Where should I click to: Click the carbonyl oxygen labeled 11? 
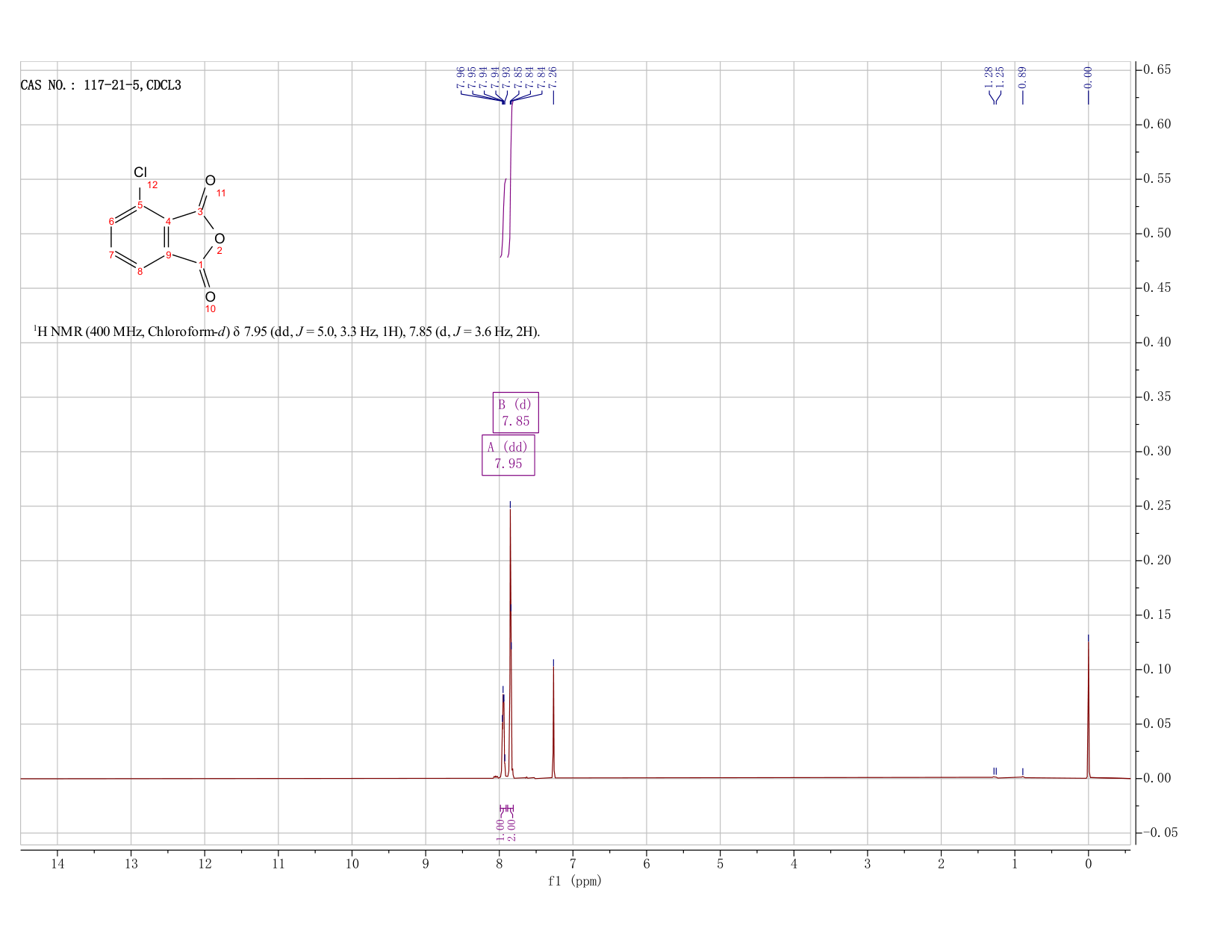tap(211, 181)
